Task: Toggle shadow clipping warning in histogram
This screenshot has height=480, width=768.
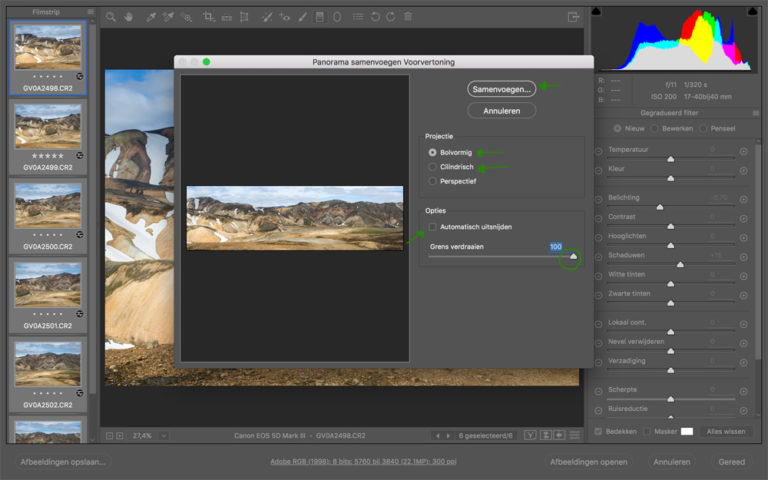Action: coord(598,12)
